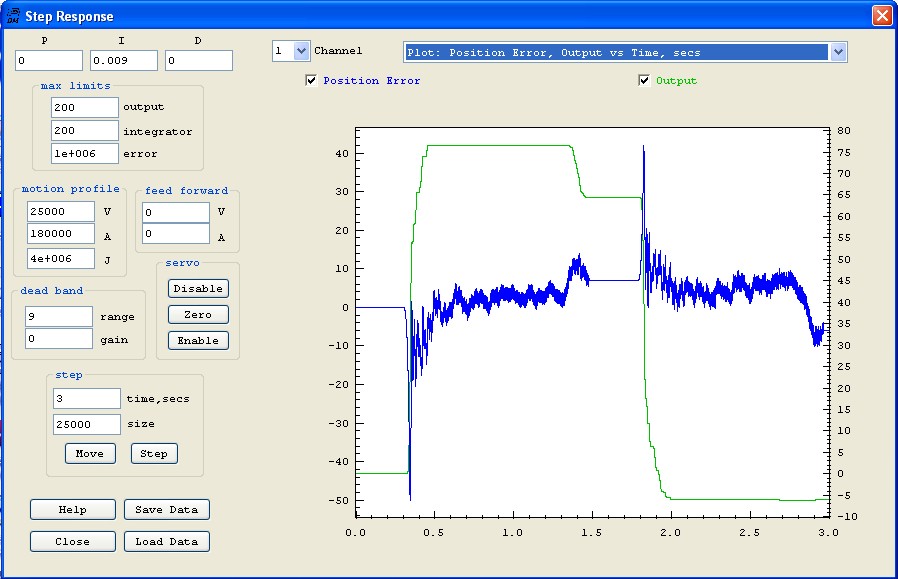Toggle the Position Error checkbox
This screenshot has width=898, height=579.
tap(312, 81)
